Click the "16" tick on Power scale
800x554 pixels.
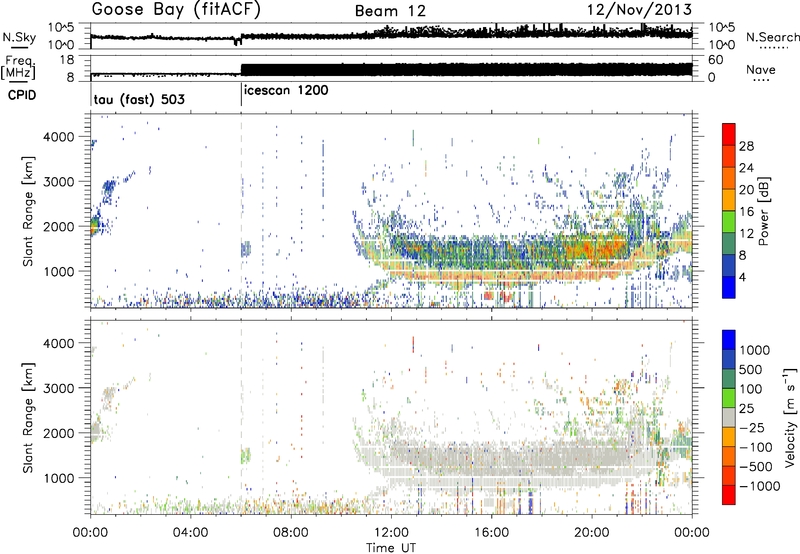click(746, 212)
